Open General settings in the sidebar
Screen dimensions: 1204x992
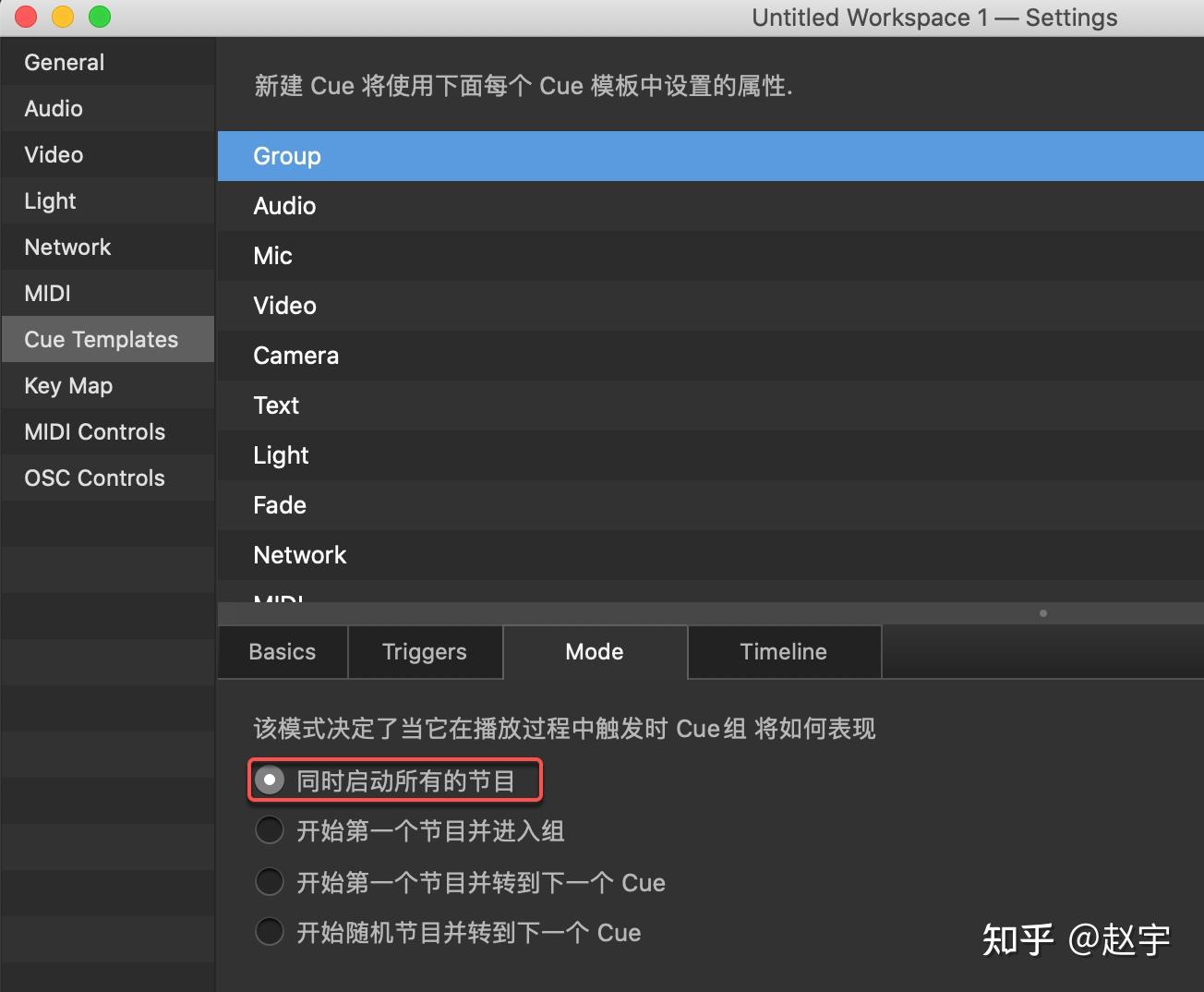[x=108, y=62]
